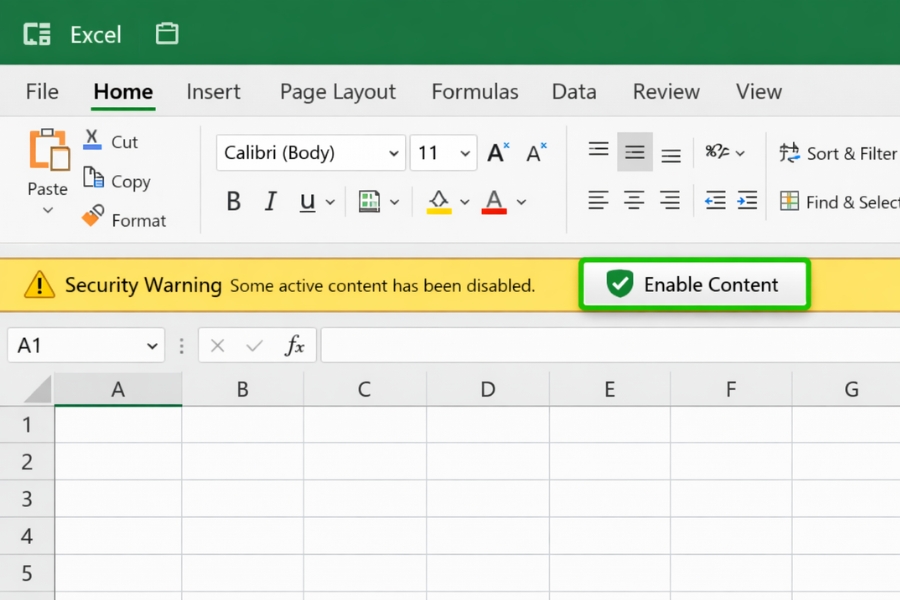Click the insert function fx icon
The height and width of the screenshot is (600, 900).
(x=294, y=346)
